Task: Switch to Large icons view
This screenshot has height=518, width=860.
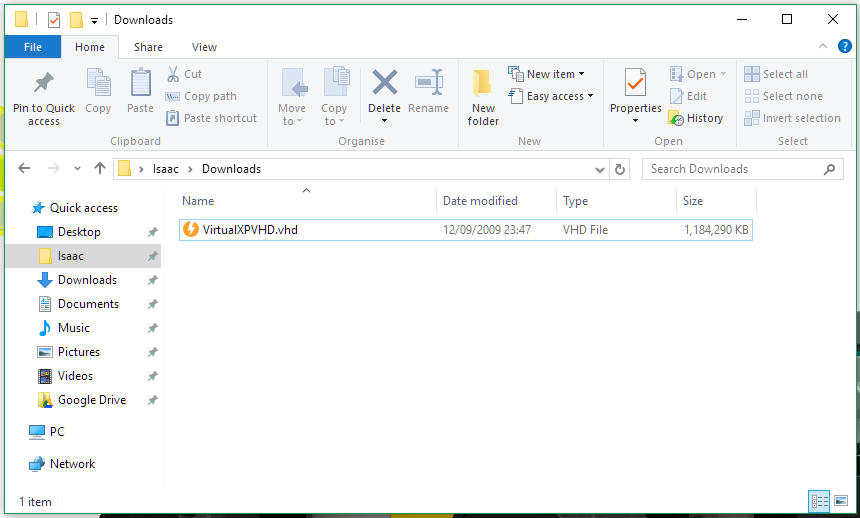Action: [x=841, y=501]
